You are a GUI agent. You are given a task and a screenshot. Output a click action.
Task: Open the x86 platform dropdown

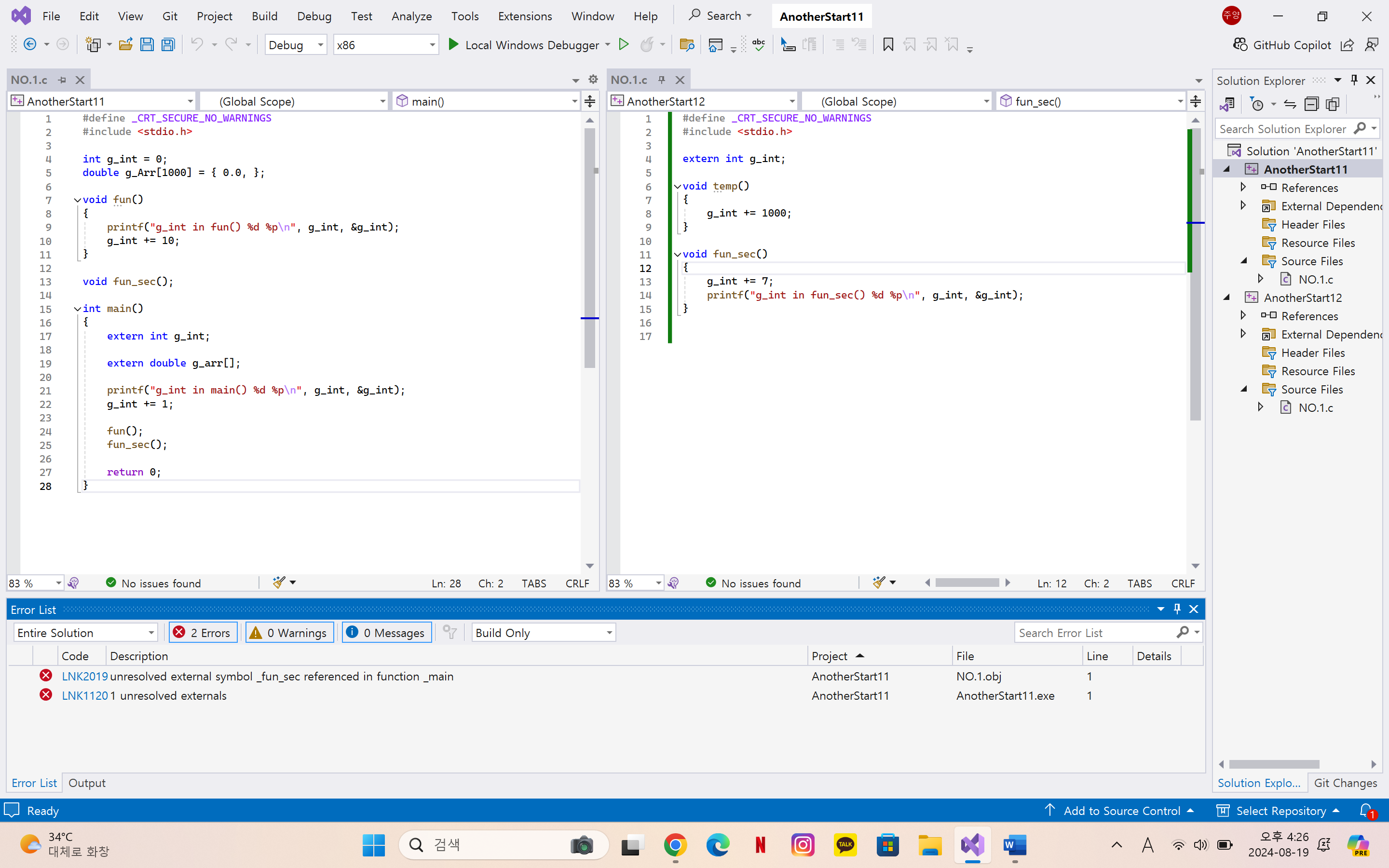pyautogui.click(x=386, y=45)
